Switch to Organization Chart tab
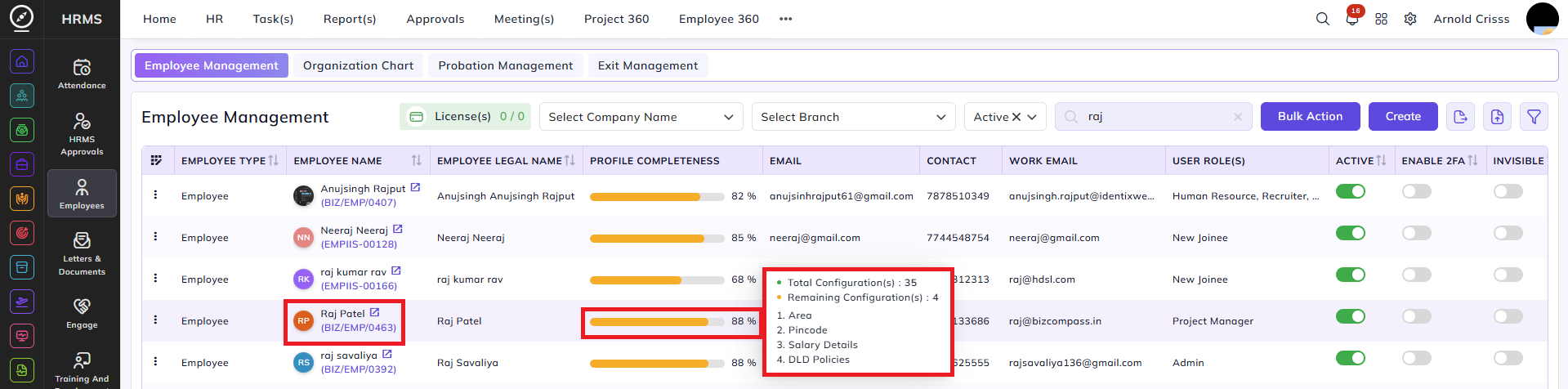This screenshot has width=1568, height=389. coord(358,65)
